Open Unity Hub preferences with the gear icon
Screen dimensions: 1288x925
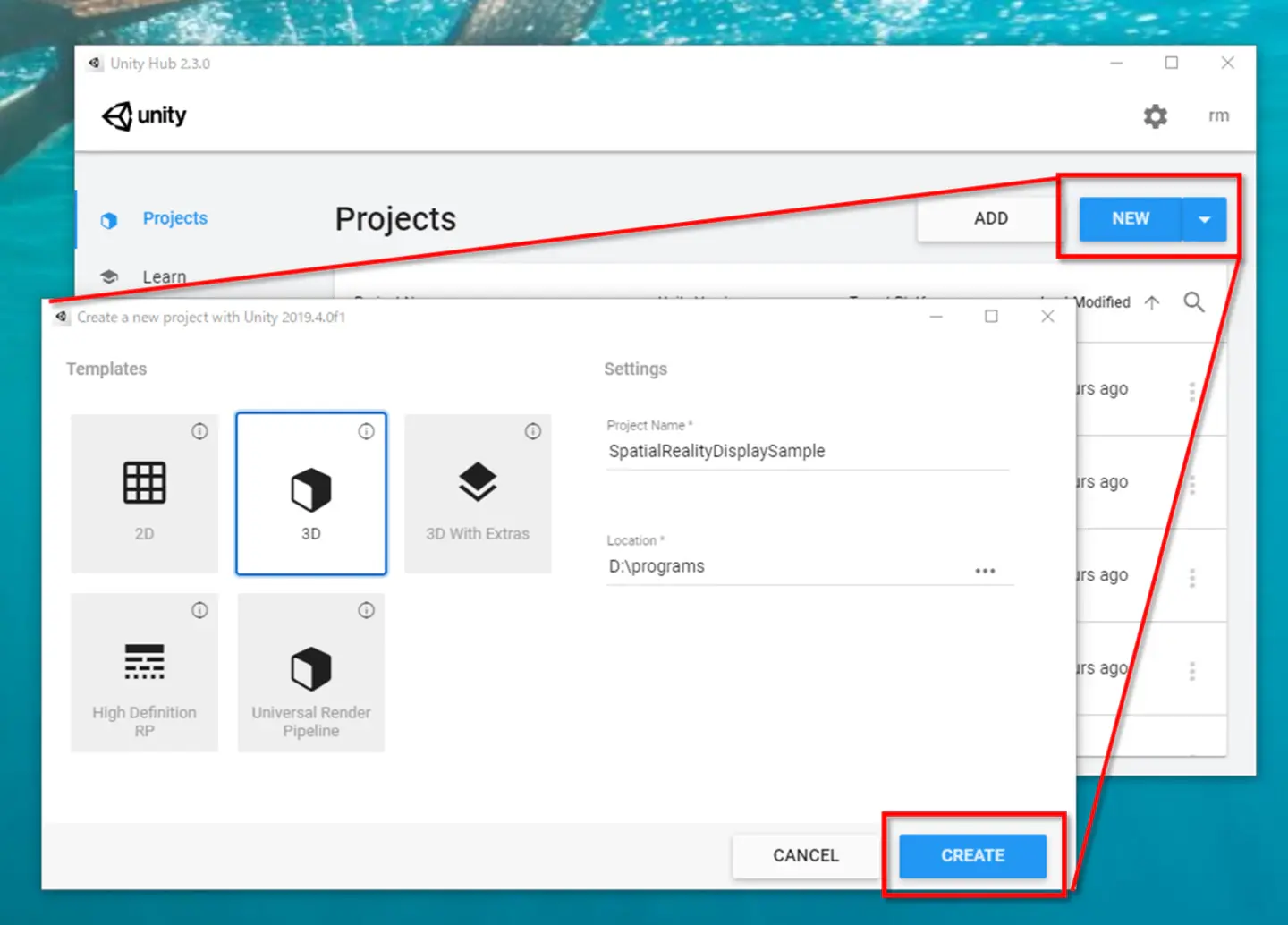coord(1155,116)
